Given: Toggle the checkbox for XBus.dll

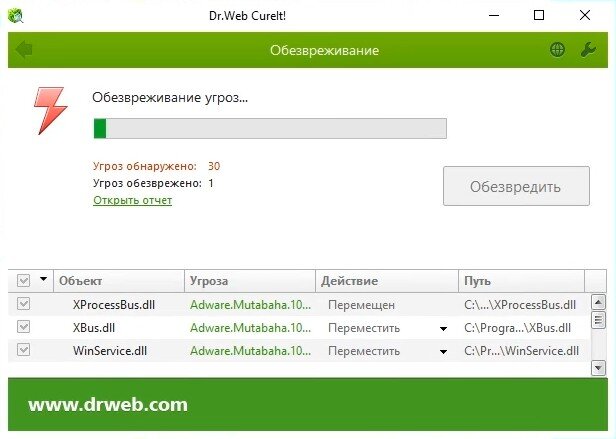Looking at the screenshot, I should click(x=24, y=327).
